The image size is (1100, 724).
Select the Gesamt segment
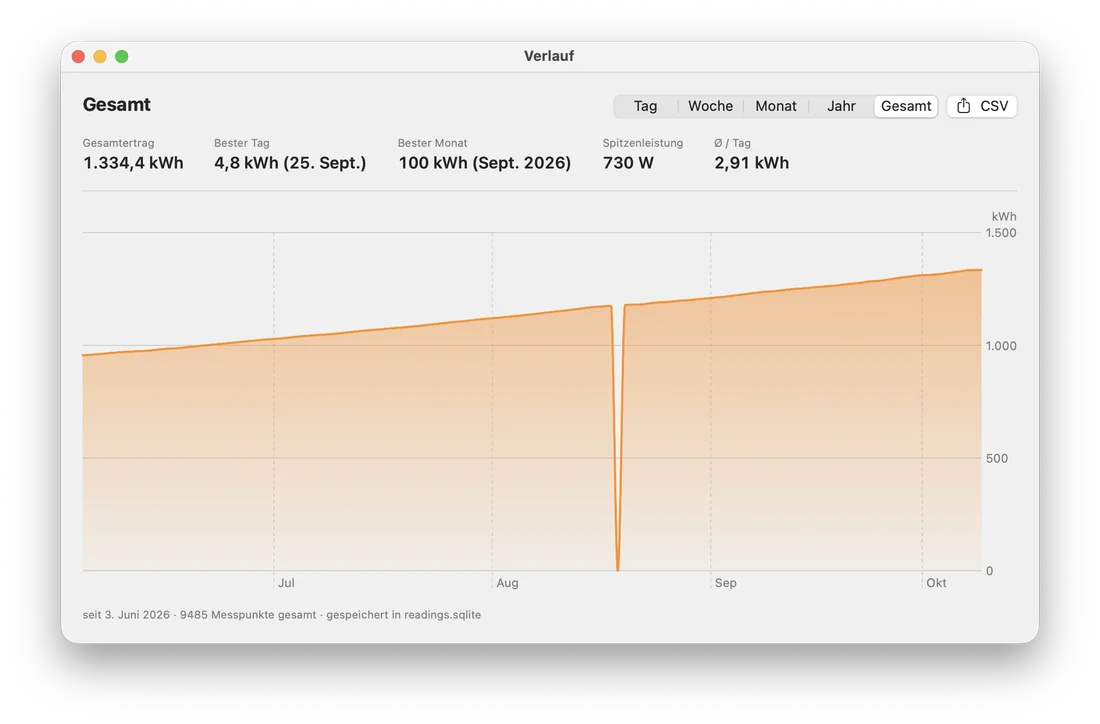click(906, 106)
